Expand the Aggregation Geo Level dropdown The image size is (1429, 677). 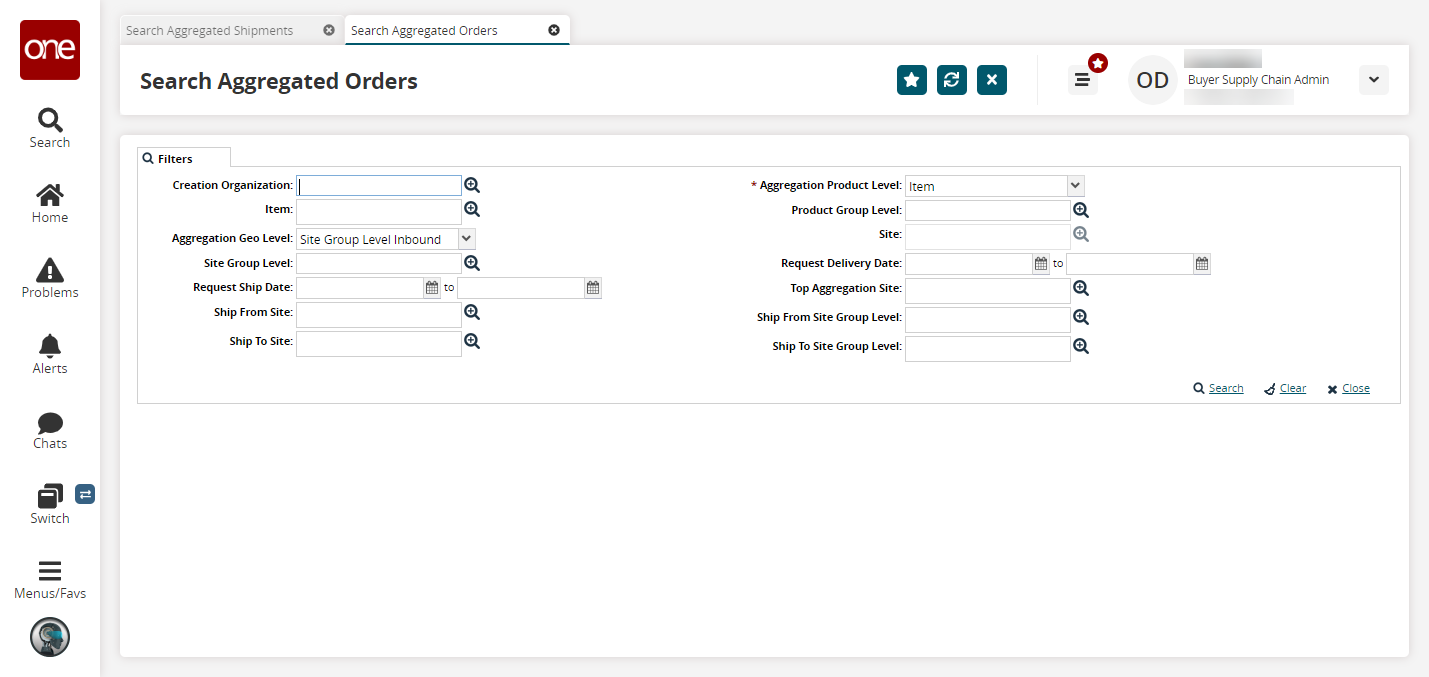tap(466, 239)
